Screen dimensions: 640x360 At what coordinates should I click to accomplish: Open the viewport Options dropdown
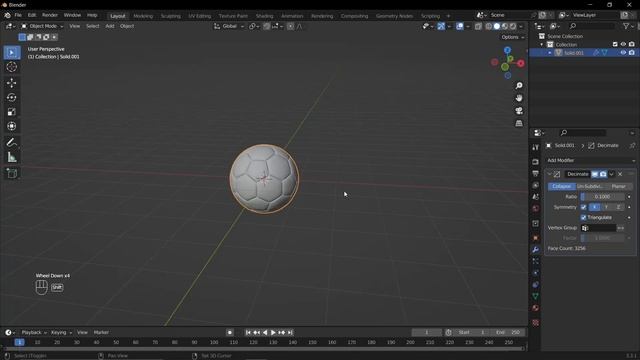click(513, 37)
